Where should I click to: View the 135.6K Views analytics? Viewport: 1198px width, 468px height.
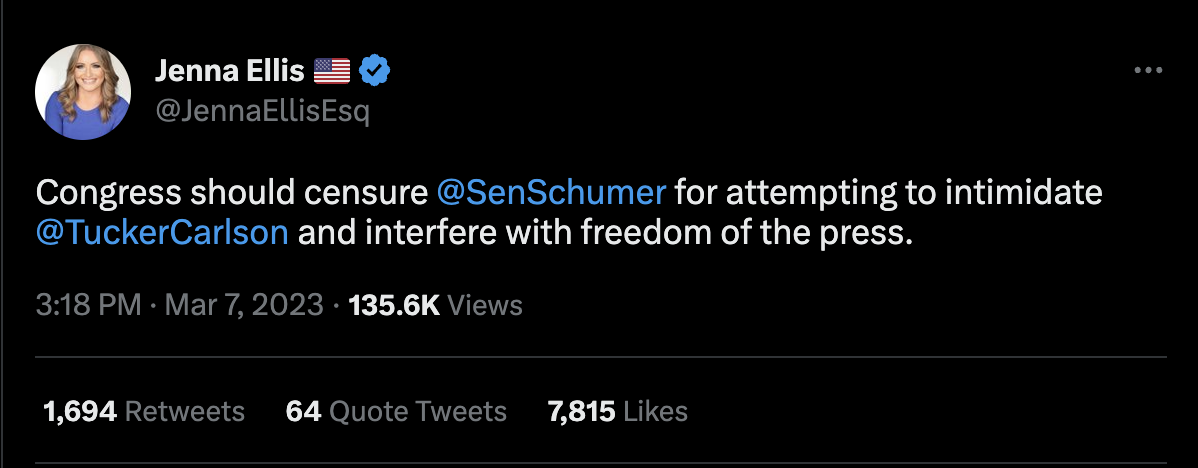click(435, 304)
